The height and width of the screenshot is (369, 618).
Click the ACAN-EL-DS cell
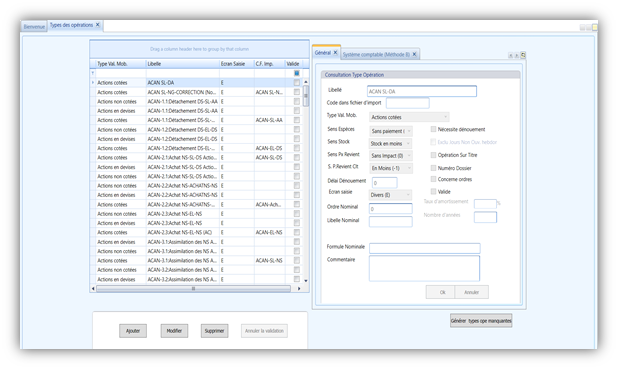pyautogui.click(x=270, y=148)
